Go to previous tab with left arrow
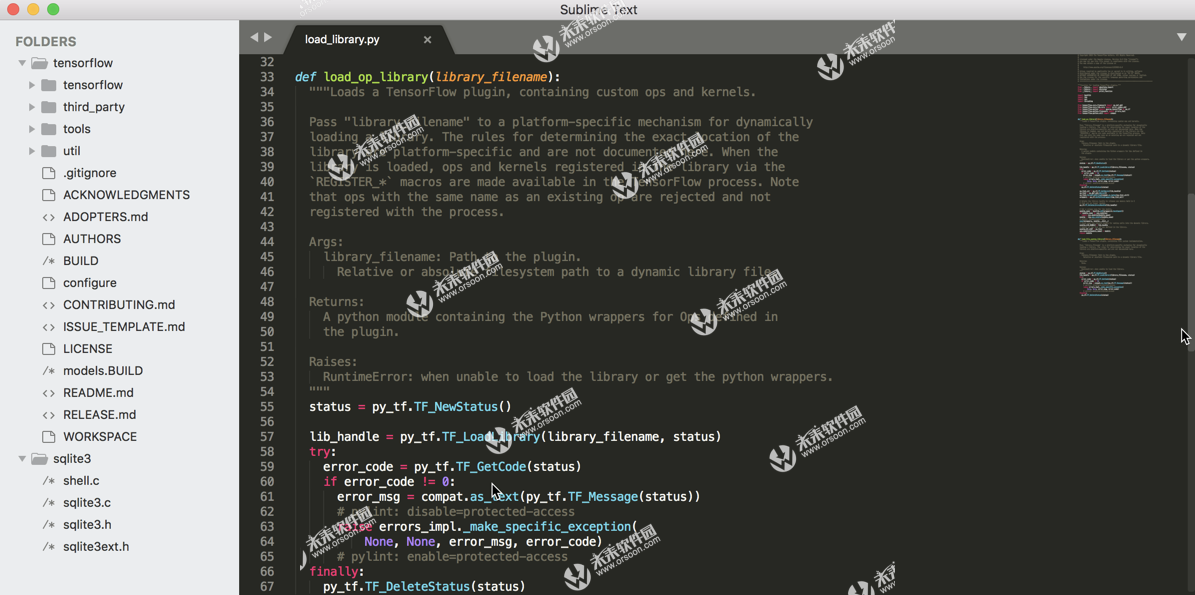The width and height of the screenshot is (1195, 595). (255, 37)
